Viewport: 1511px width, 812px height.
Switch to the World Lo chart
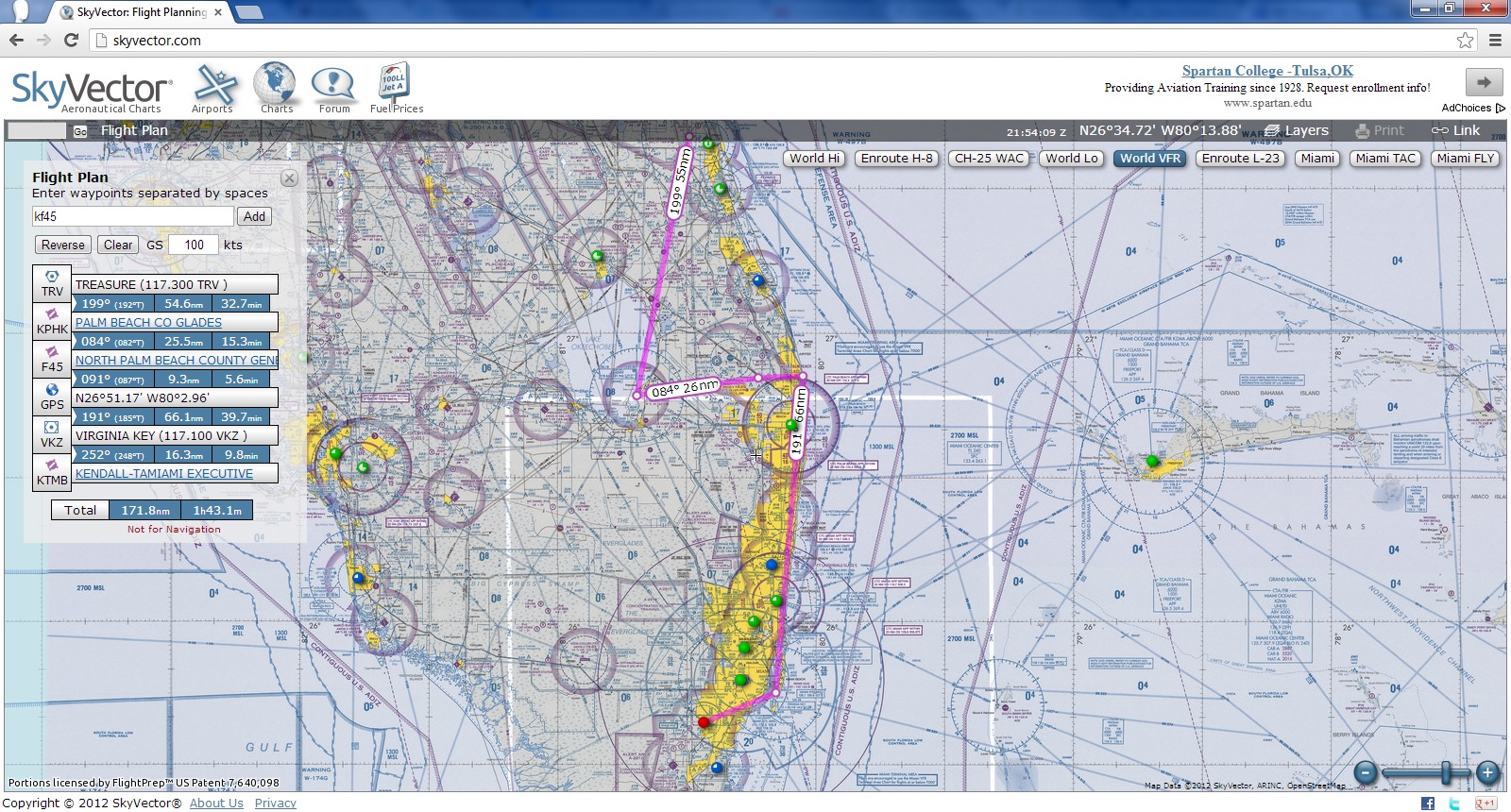click(x=1072, y=159)
